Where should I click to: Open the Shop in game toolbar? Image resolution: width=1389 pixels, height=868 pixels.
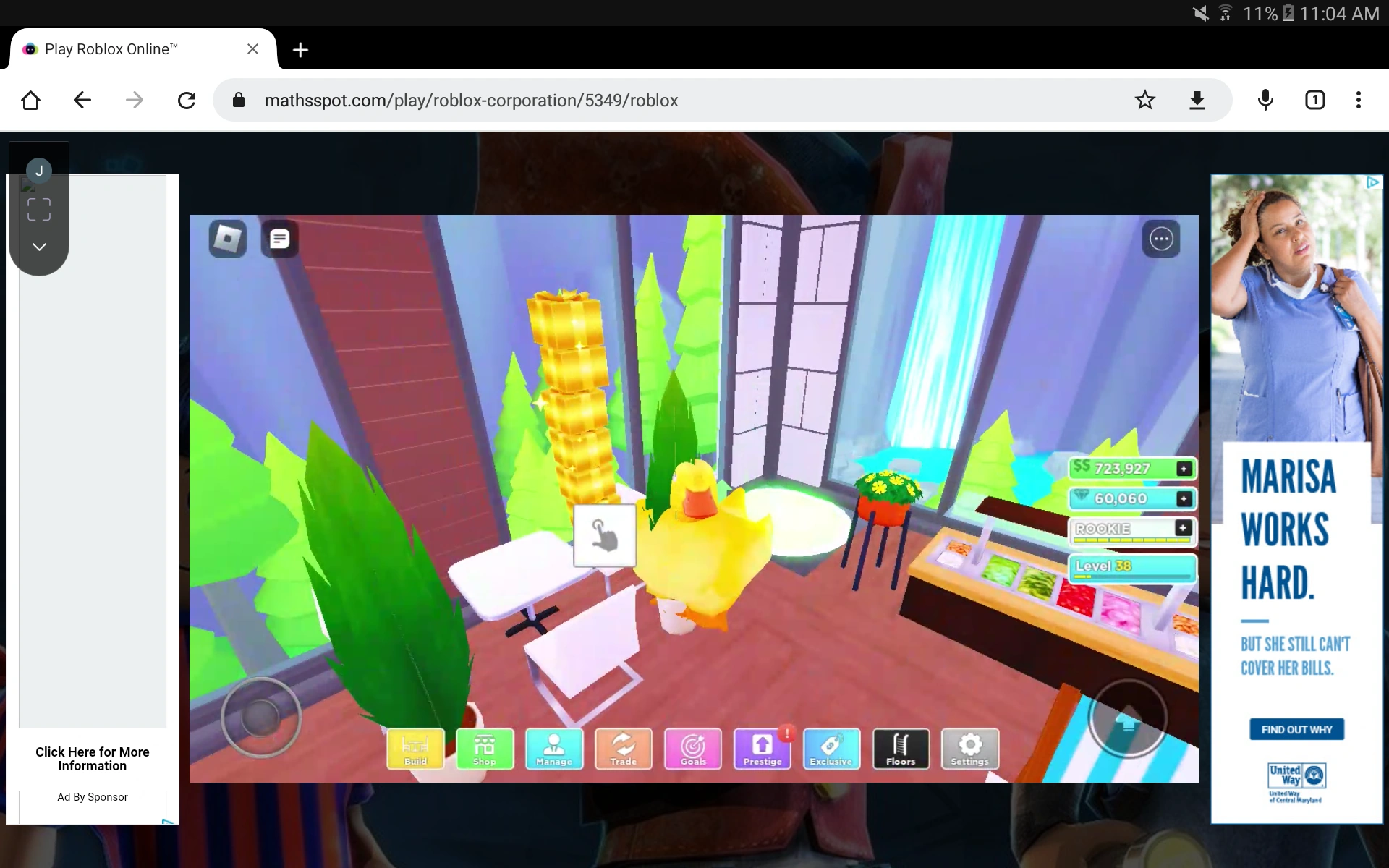tap(485, 748)
